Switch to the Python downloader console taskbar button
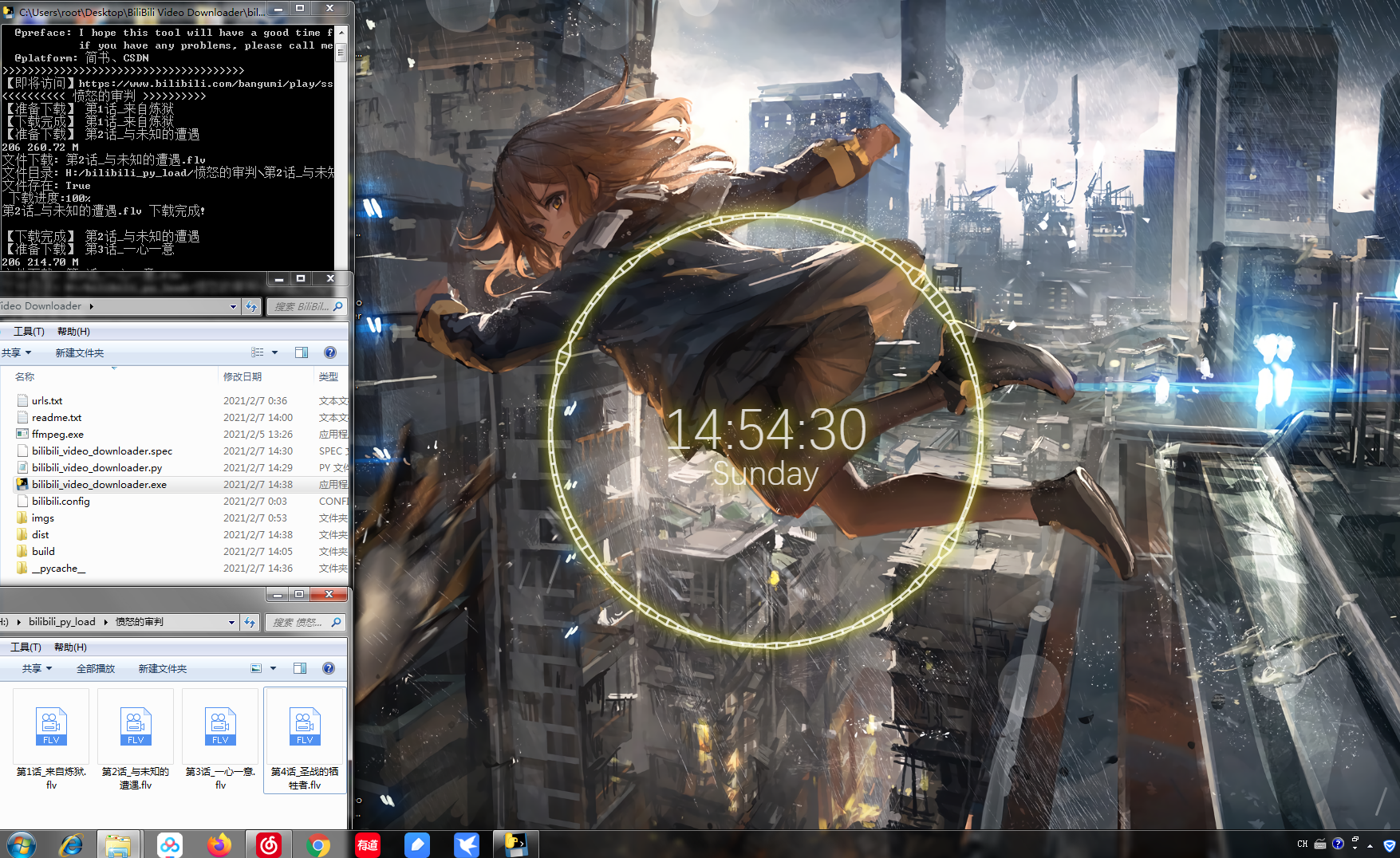This screenshot has height=858, width=1400. click(x=516, y=844)
